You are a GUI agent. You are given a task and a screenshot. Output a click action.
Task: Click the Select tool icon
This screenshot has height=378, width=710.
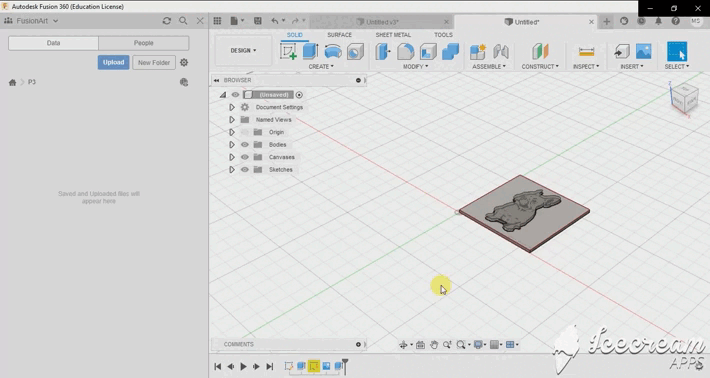pyautogui.click(x=676, y=51)
